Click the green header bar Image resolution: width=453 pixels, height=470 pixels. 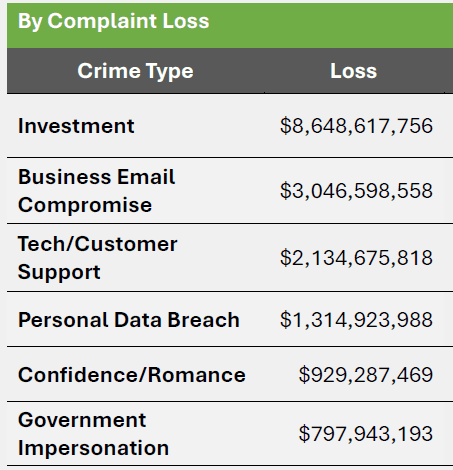[x=230, y=25]
